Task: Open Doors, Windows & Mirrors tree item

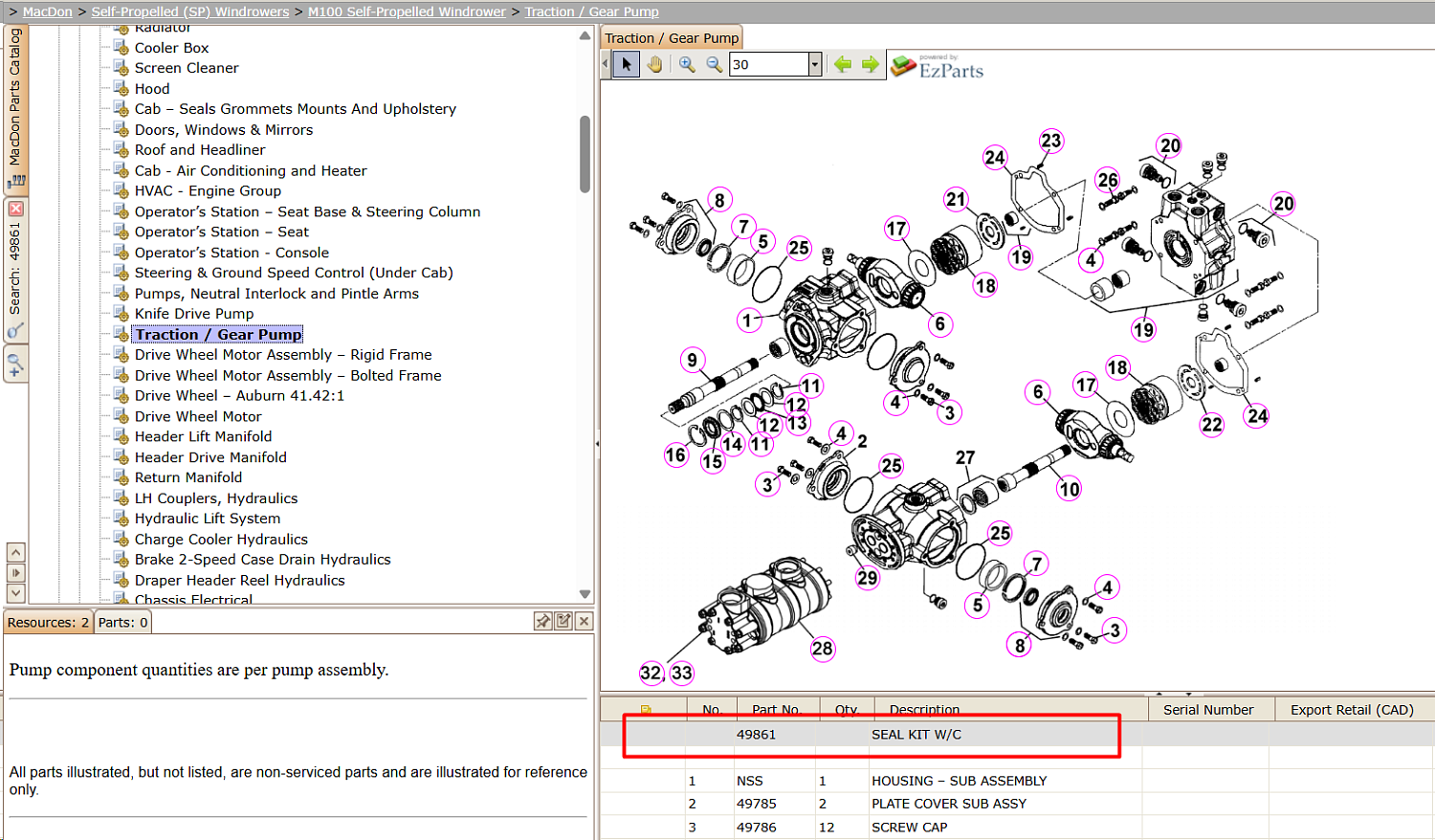Action: pyautogui.click(x=224, y=129)
